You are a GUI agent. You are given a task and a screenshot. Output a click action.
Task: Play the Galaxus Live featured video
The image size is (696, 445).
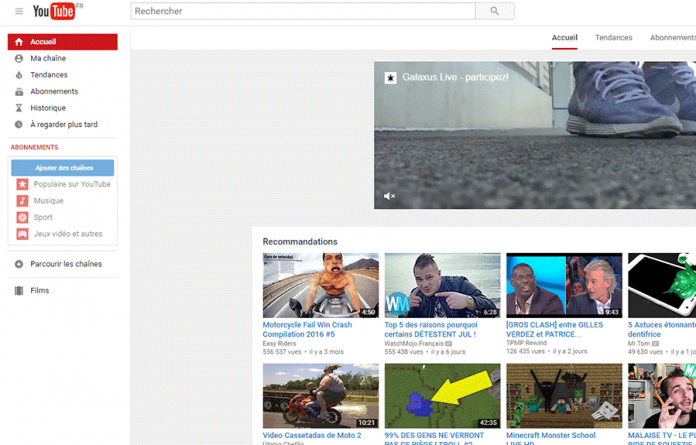tap(535, 135)
